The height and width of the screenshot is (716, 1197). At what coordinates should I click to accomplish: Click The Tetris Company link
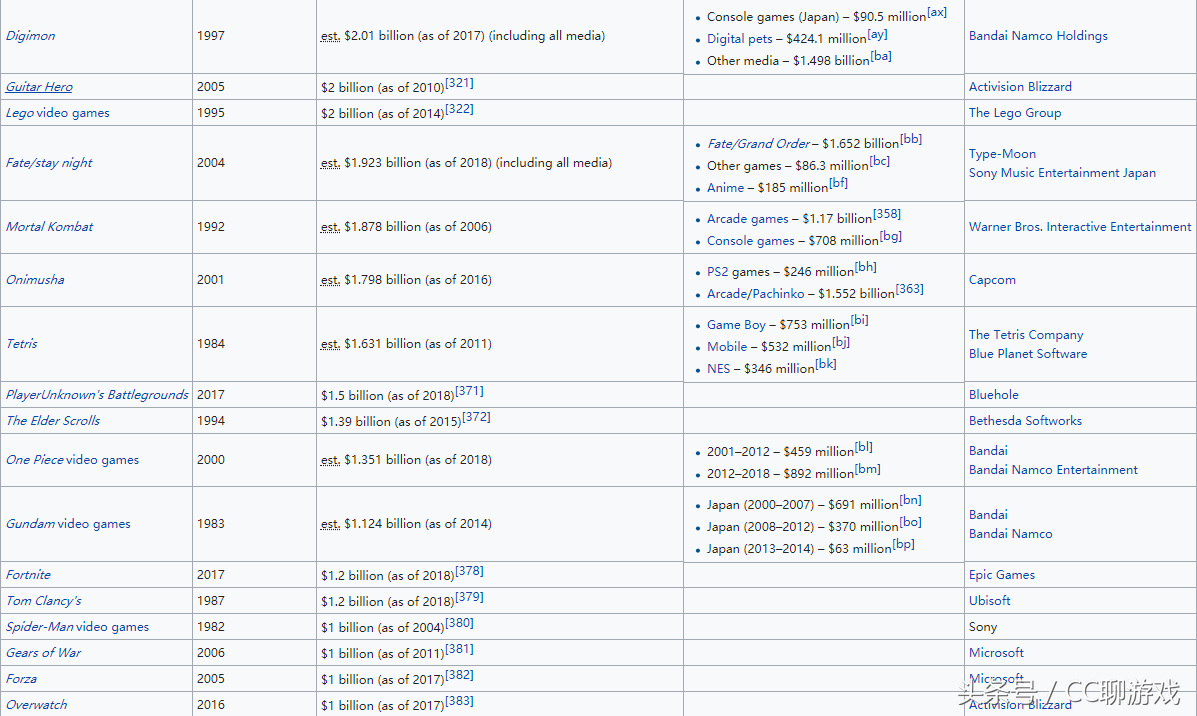[1026, 334]
